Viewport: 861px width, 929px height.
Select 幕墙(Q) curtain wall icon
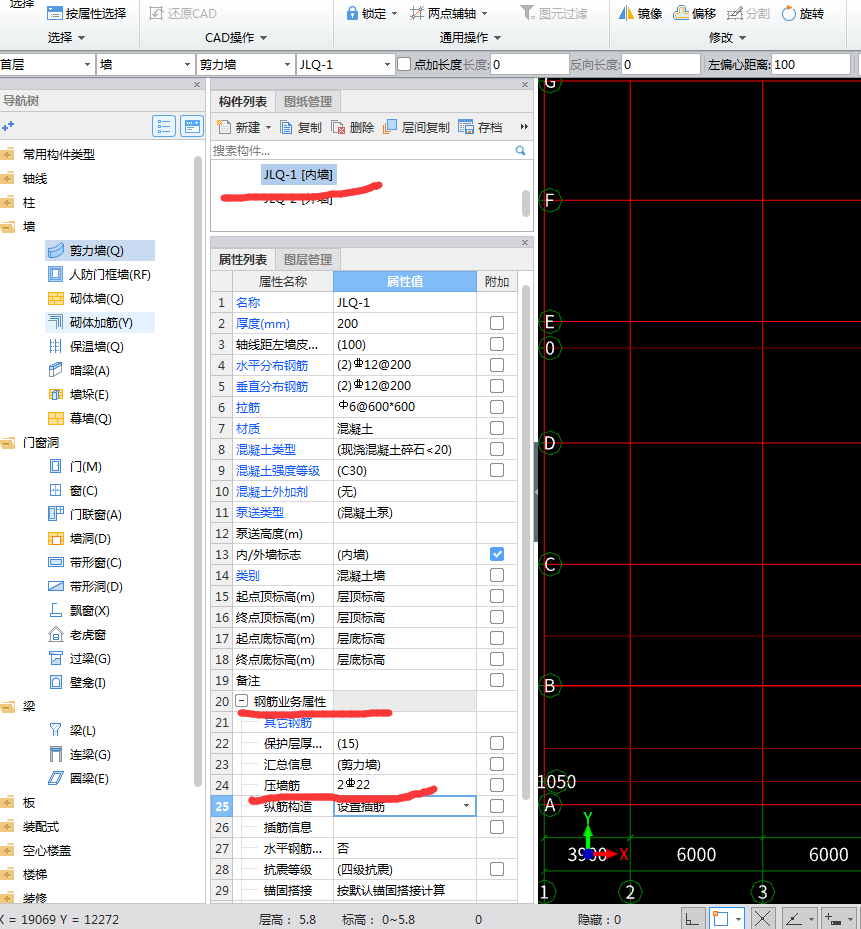pyautogui.click(x=56, y=418)
